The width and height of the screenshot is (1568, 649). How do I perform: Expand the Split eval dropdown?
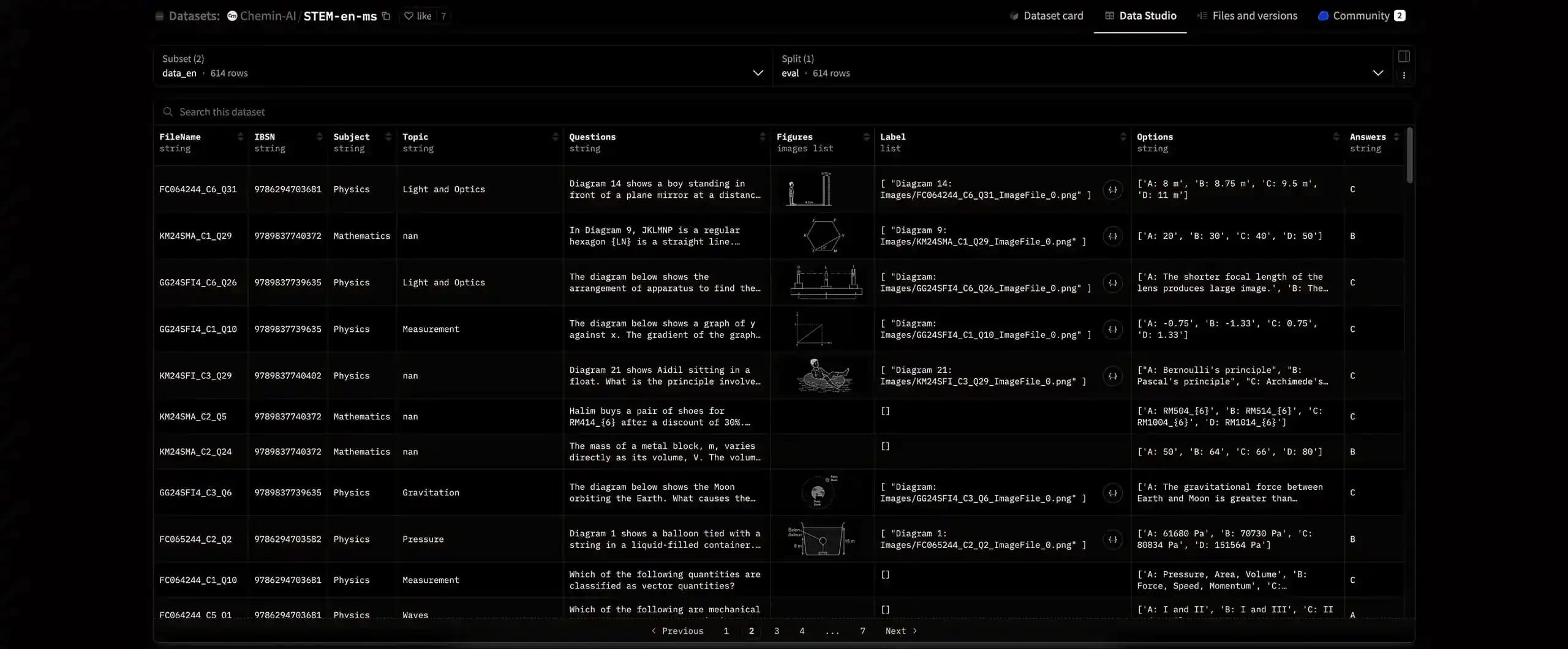click(1378, 73)
